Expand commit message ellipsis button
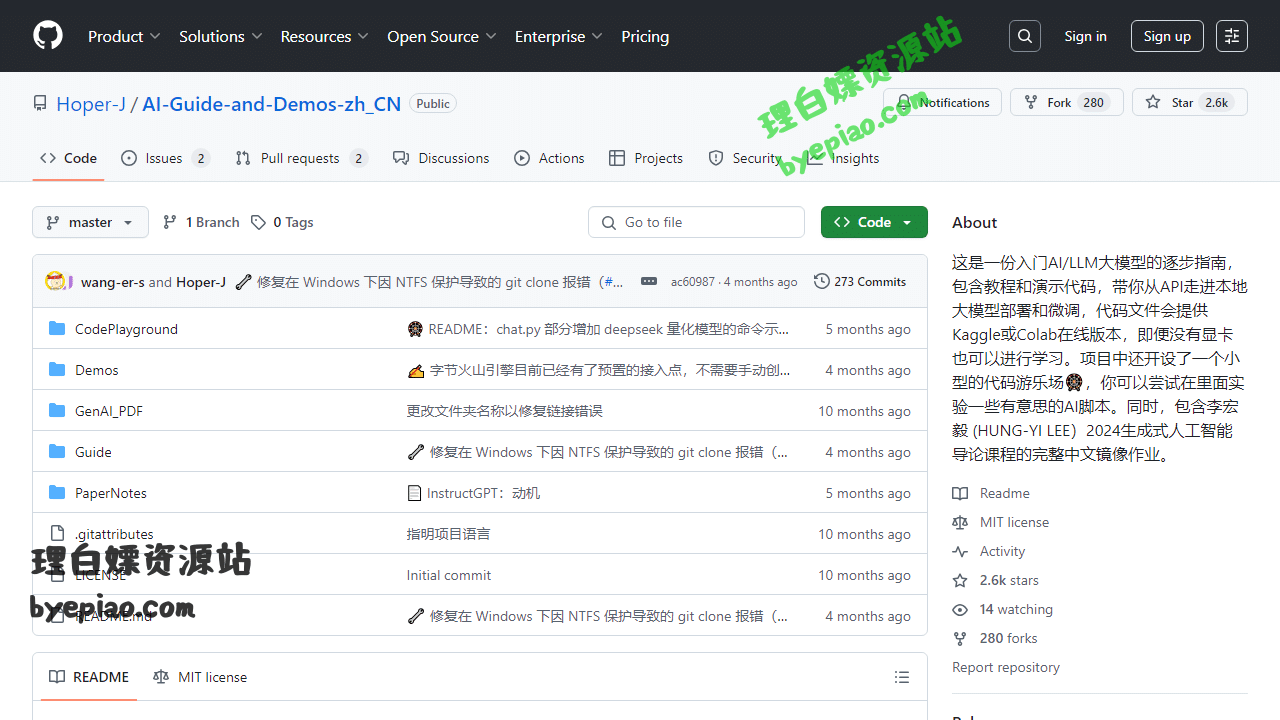Viewport: 1280px width, 720px height. coord(649,282)
